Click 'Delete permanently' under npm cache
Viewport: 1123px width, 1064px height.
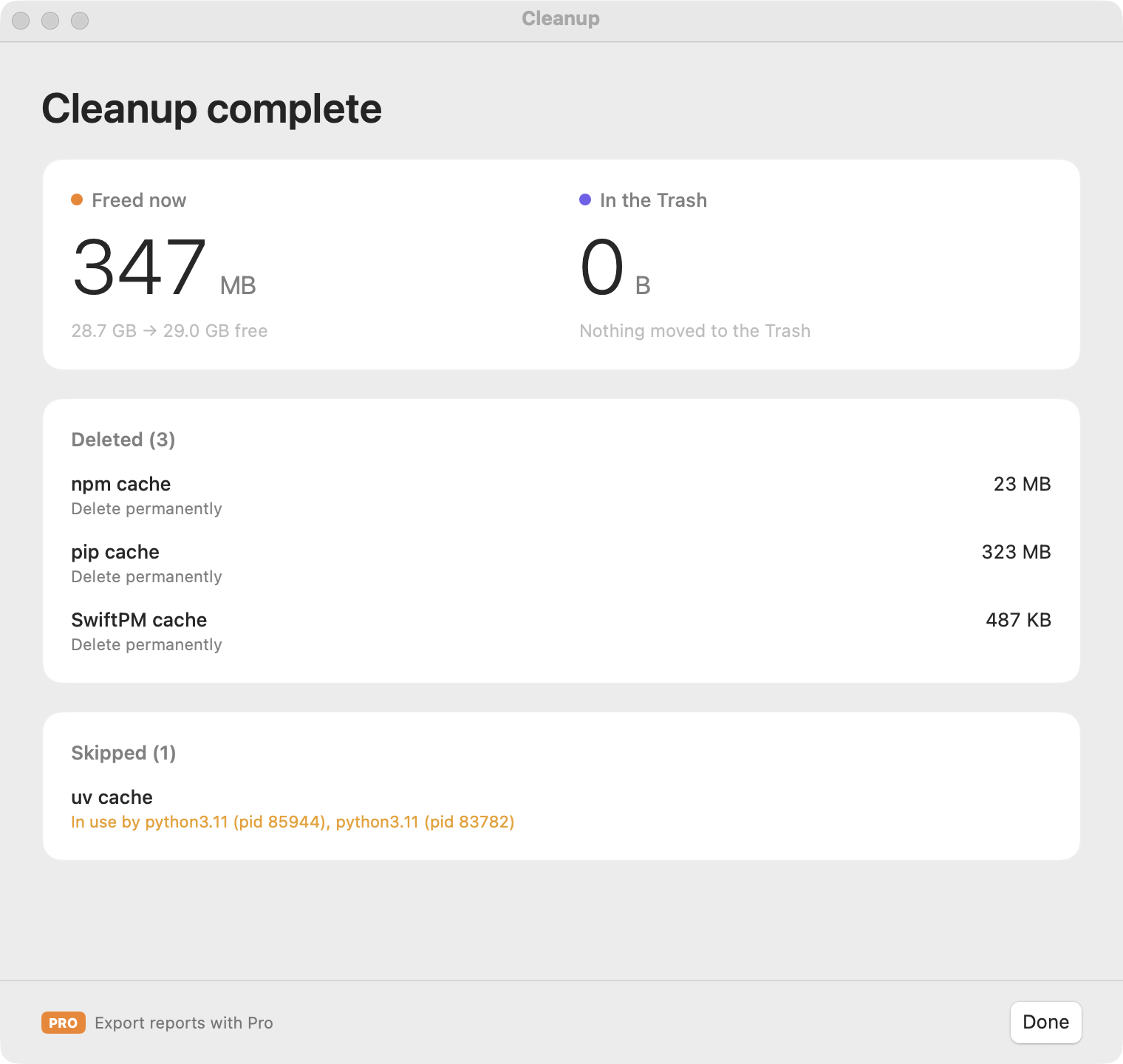(x=146, y=508)
